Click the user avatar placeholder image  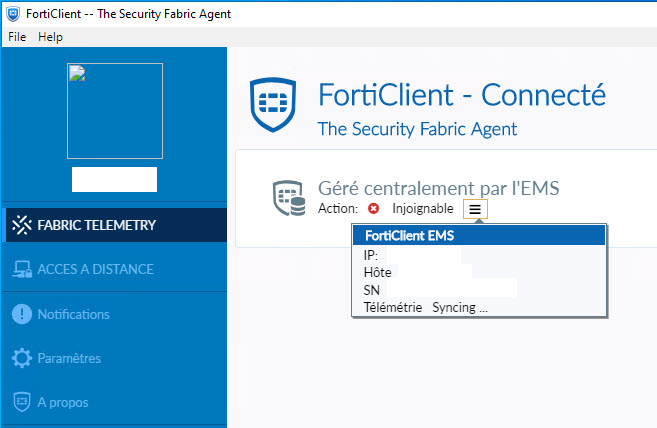(114, 110)
